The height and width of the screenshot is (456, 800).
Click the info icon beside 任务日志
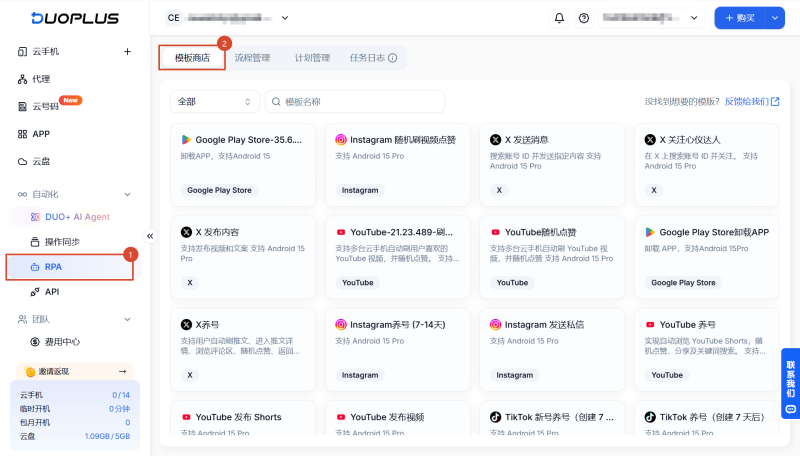coord(392,58)
